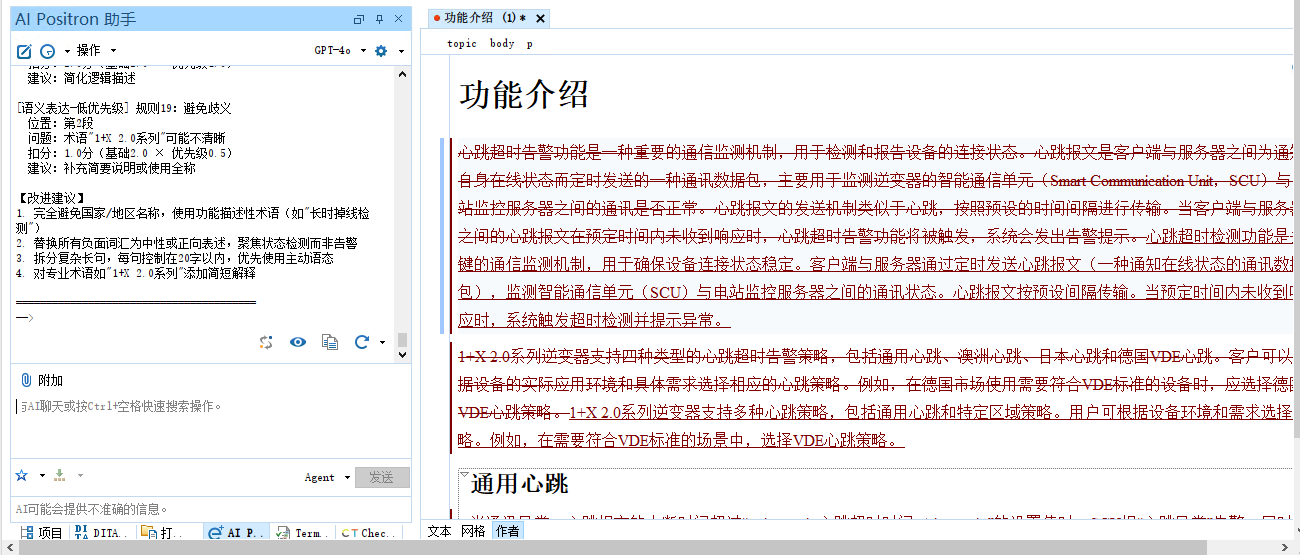Screen dimensions: 1300x555
Task: Switch to the Chec.. checker tab
Action: coord(366,533)
